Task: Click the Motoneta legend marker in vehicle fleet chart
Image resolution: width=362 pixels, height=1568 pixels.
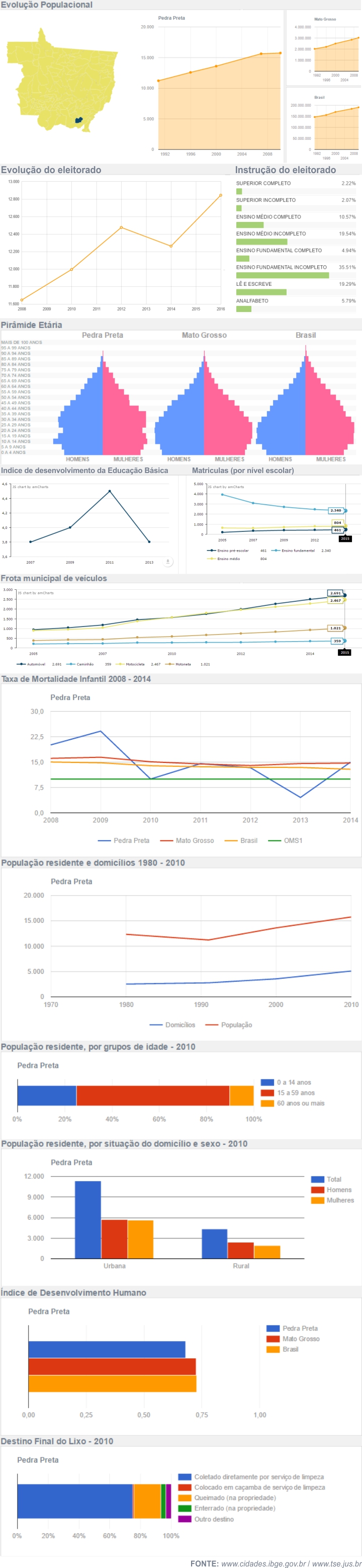Action: pos(170,664)
